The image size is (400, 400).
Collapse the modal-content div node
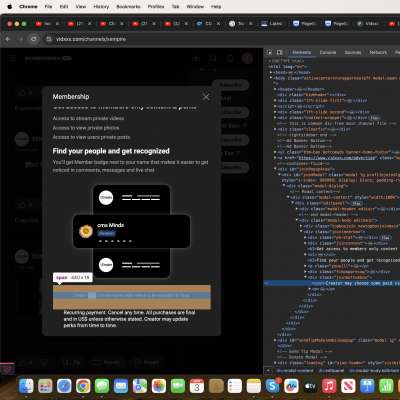pos(288,197)
